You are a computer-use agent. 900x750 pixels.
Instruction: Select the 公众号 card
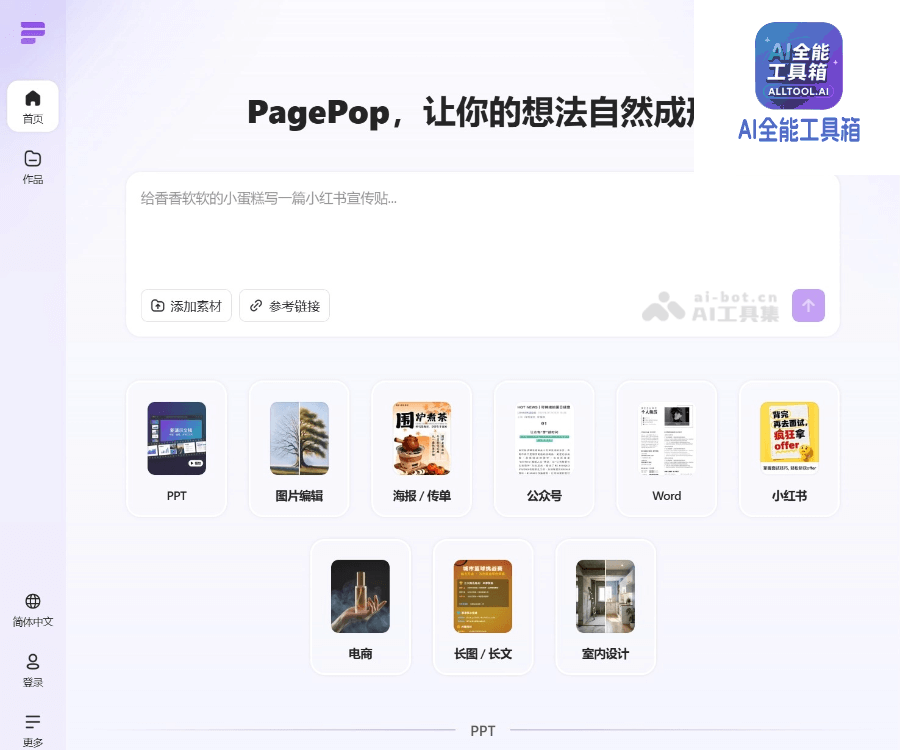(x=544, y=449)
